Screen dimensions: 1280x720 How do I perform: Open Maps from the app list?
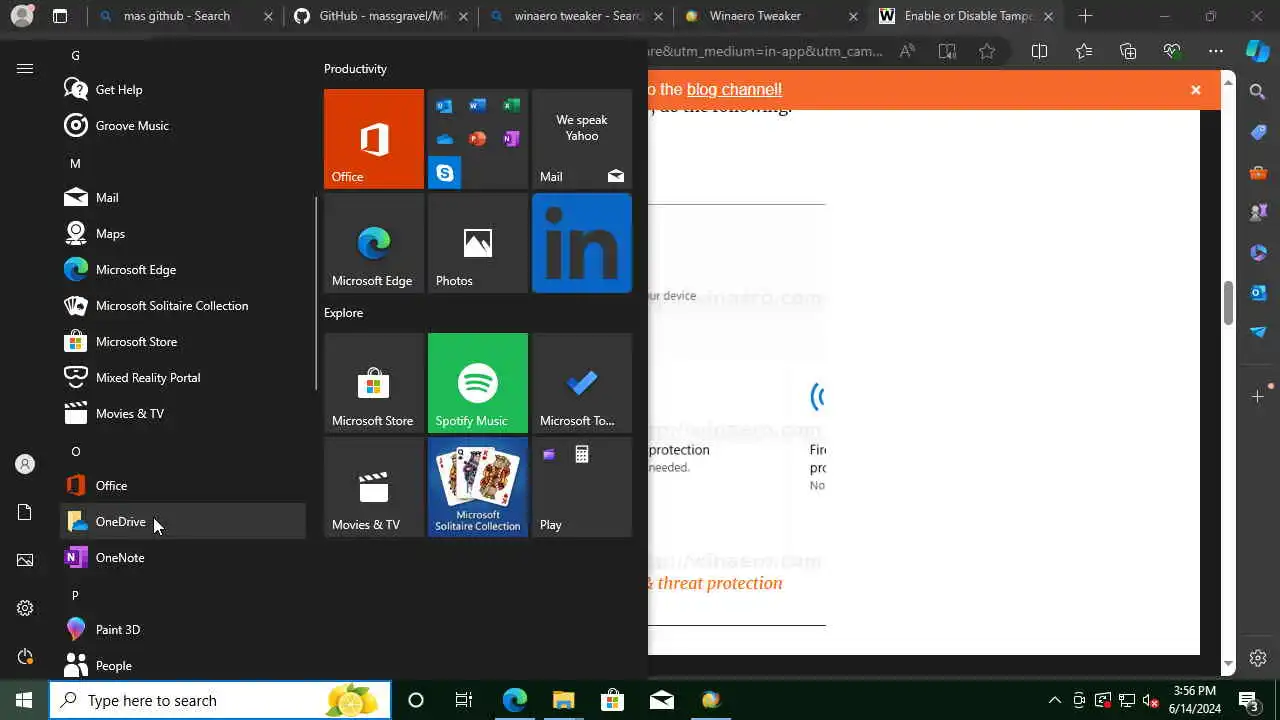[183, 233]
